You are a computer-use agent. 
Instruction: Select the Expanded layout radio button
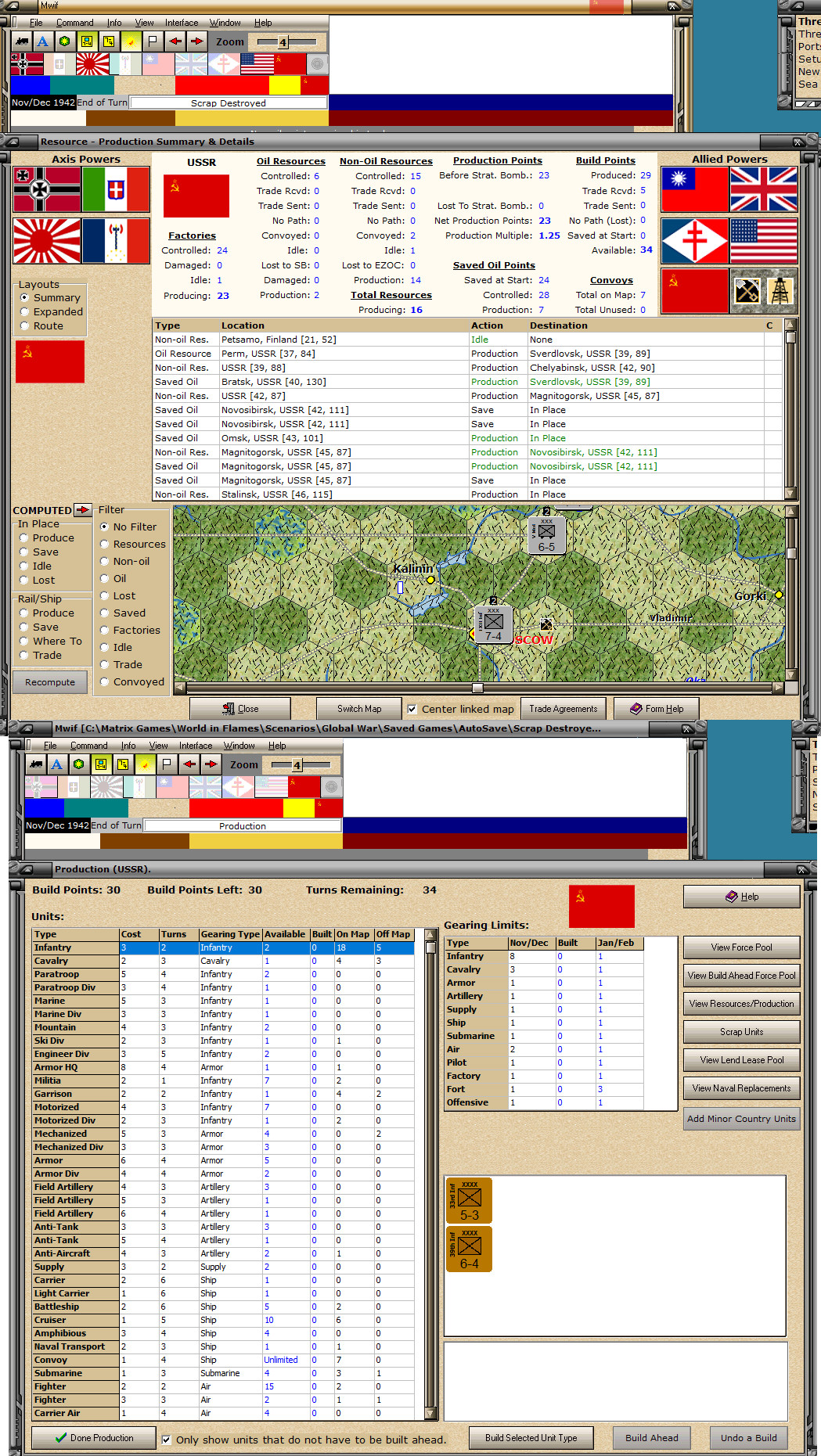pos(25,311)
